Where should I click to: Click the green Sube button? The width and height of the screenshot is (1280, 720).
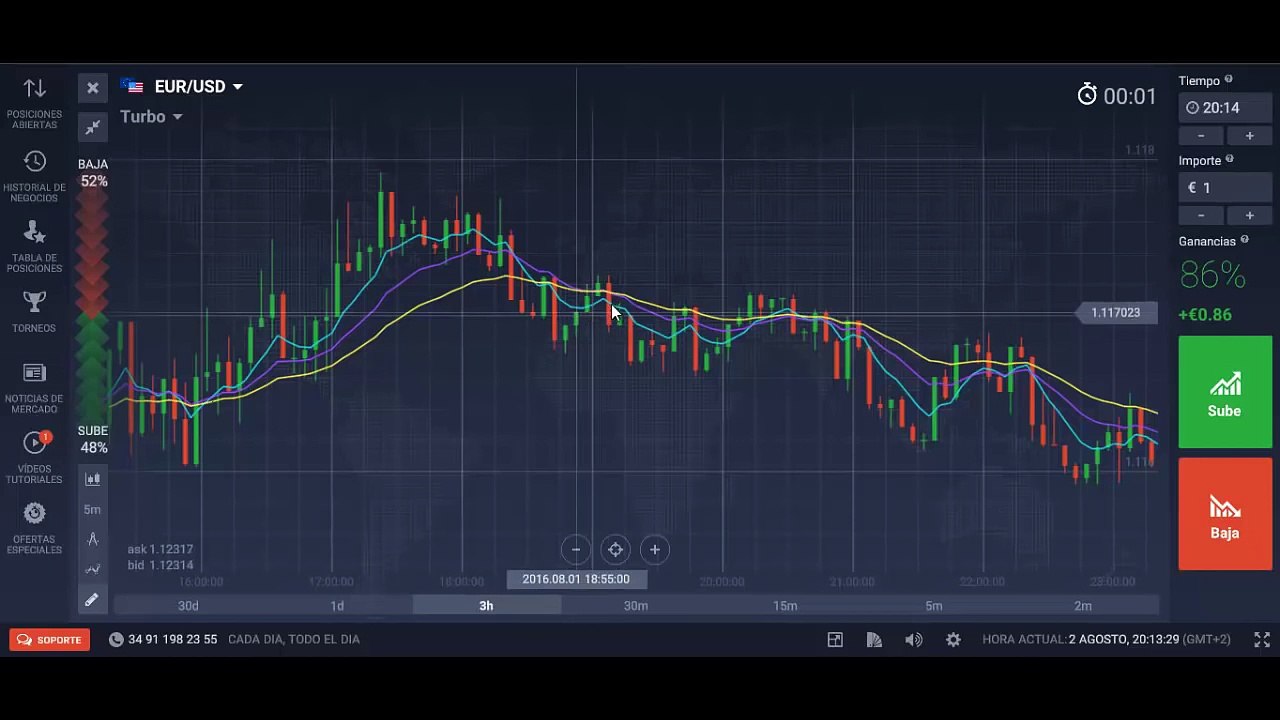click(1225, 392)
